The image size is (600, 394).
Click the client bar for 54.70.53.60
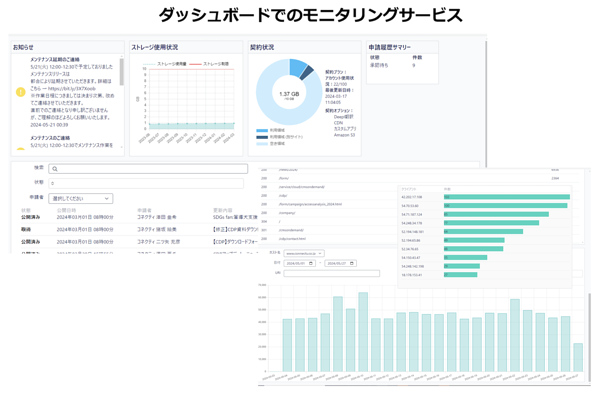pyautogui.click(x=505, y=206)
